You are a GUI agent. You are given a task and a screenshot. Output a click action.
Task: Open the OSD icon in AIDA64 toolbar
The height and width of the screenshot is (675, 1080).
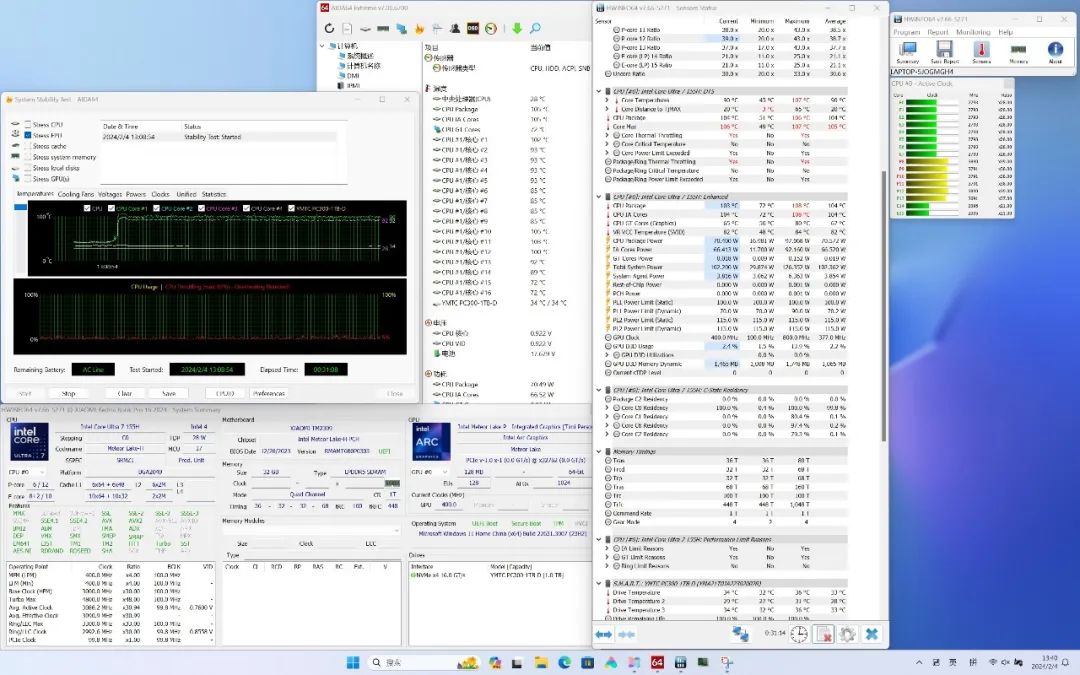pos(473,28)
